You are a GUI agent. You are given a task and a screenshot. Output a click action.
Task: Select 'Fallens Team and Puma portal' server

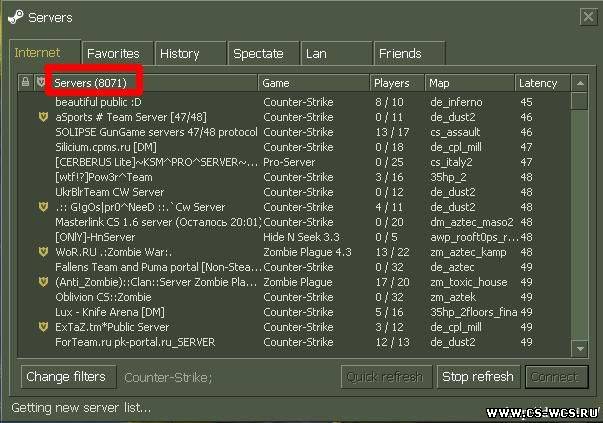point(294,267)
